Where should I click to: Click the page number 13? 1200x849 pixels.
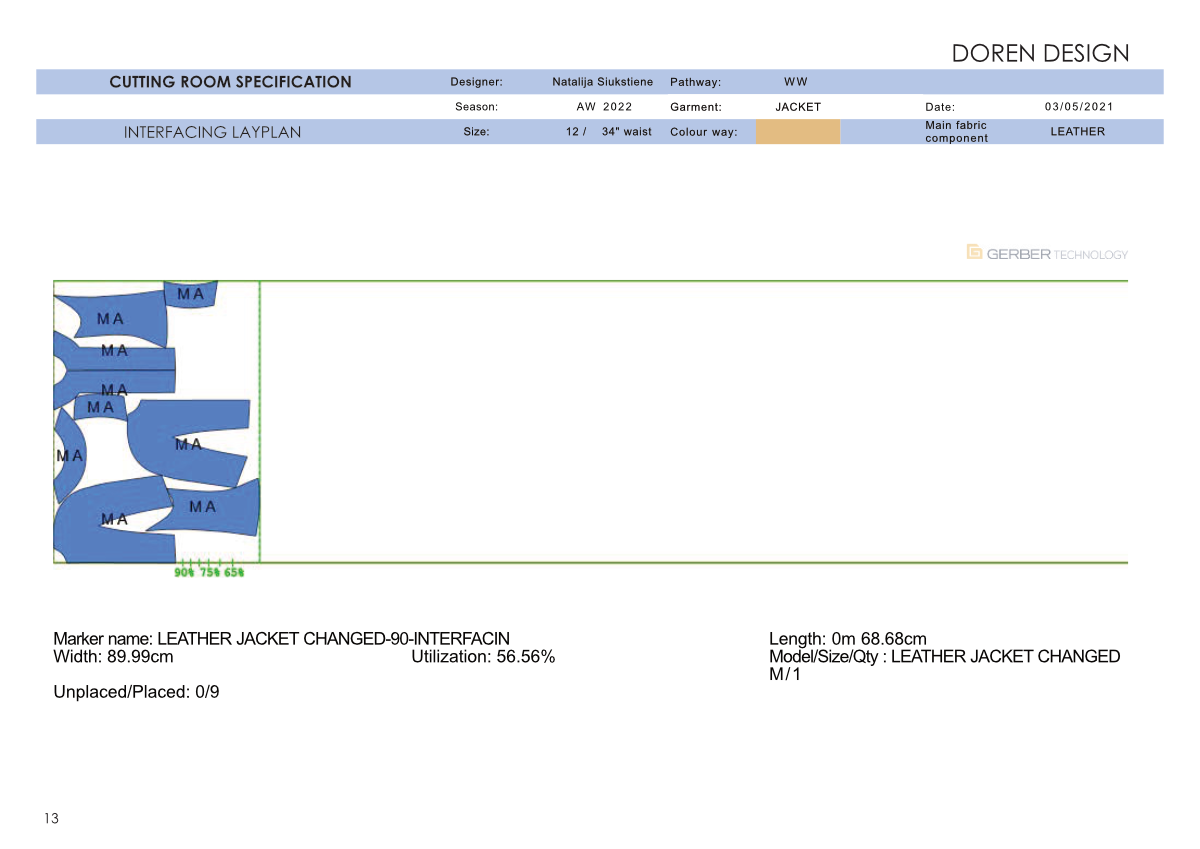52,819
